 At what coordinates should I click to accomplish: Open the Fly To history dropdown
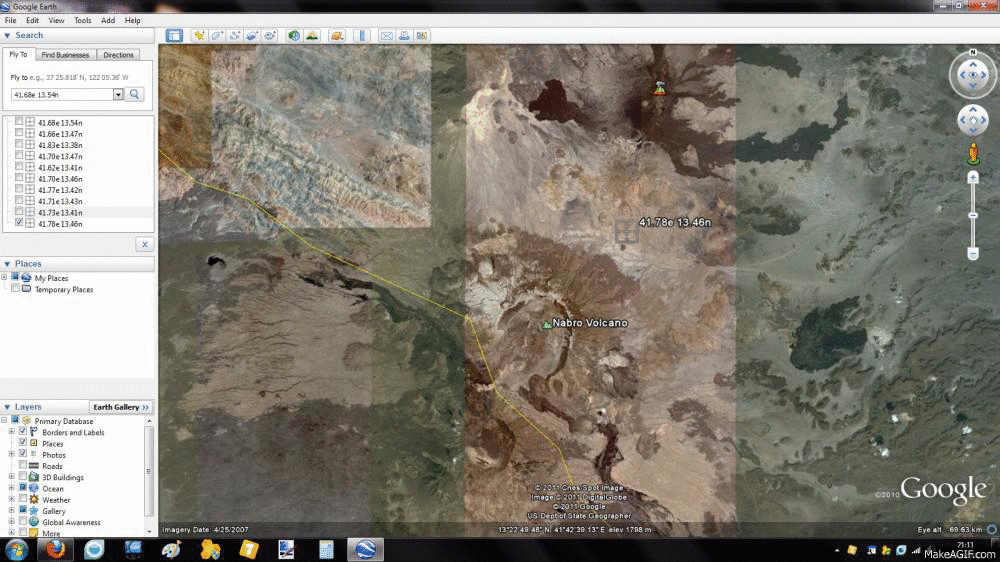(118, 94)
